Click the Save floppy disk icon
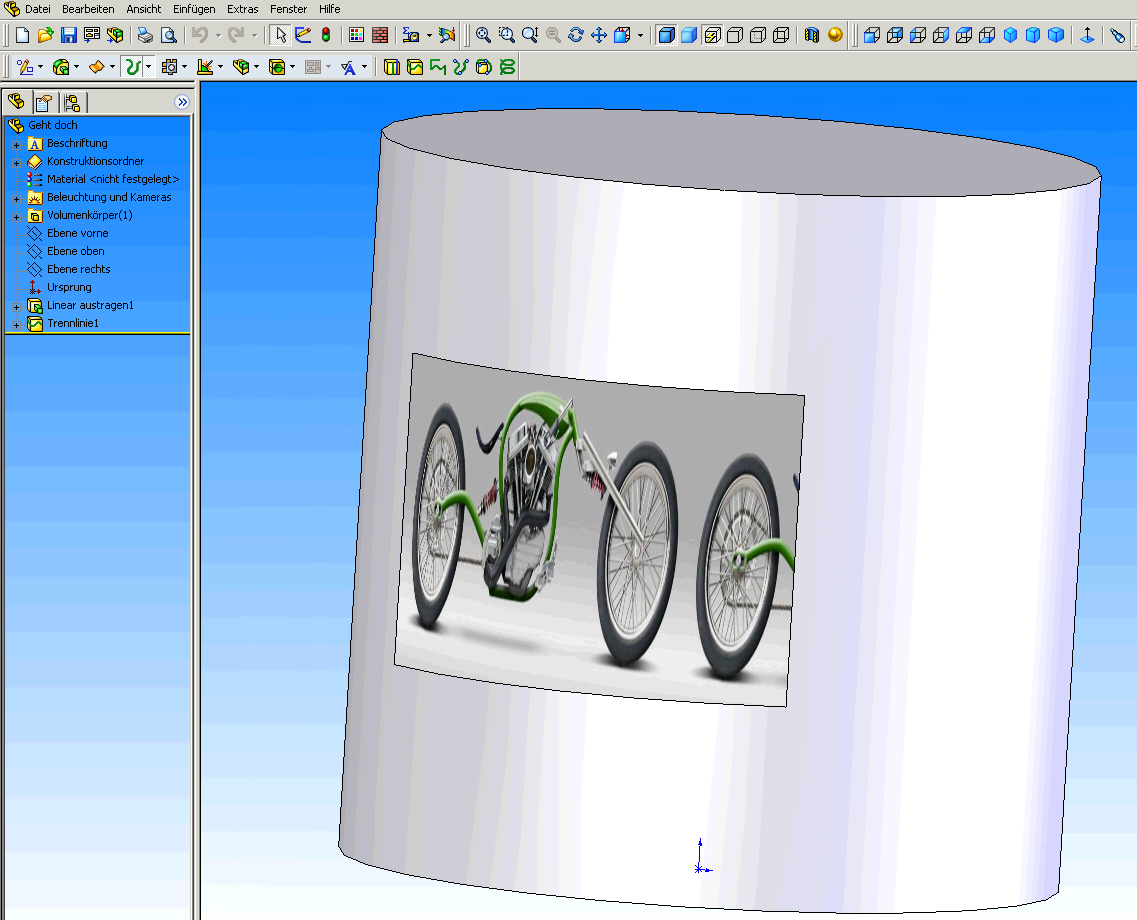This screenshot has height=920, width=1137. point(69,35)
